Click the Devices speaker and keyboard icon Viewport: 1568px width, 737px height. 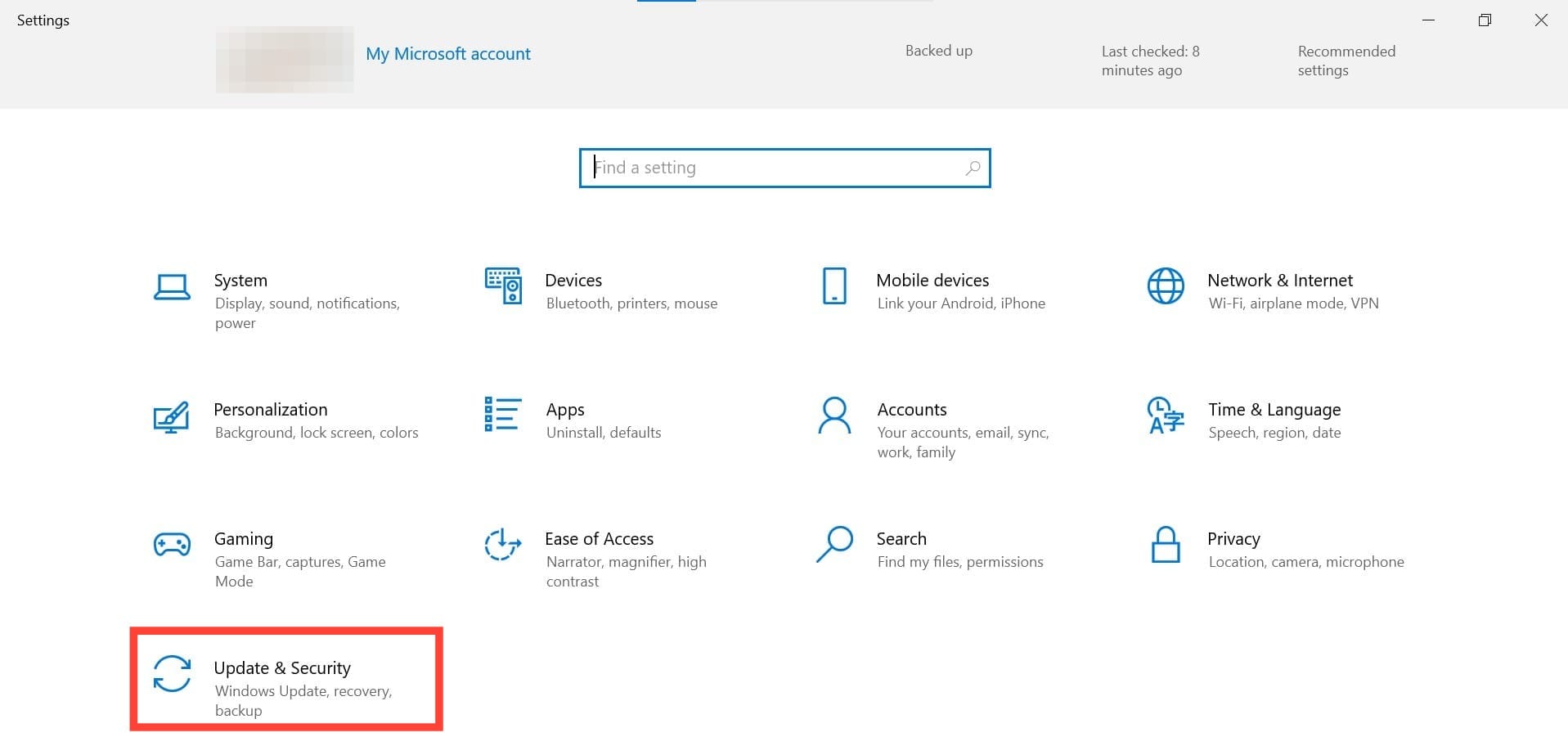click(x=503, y=285)
